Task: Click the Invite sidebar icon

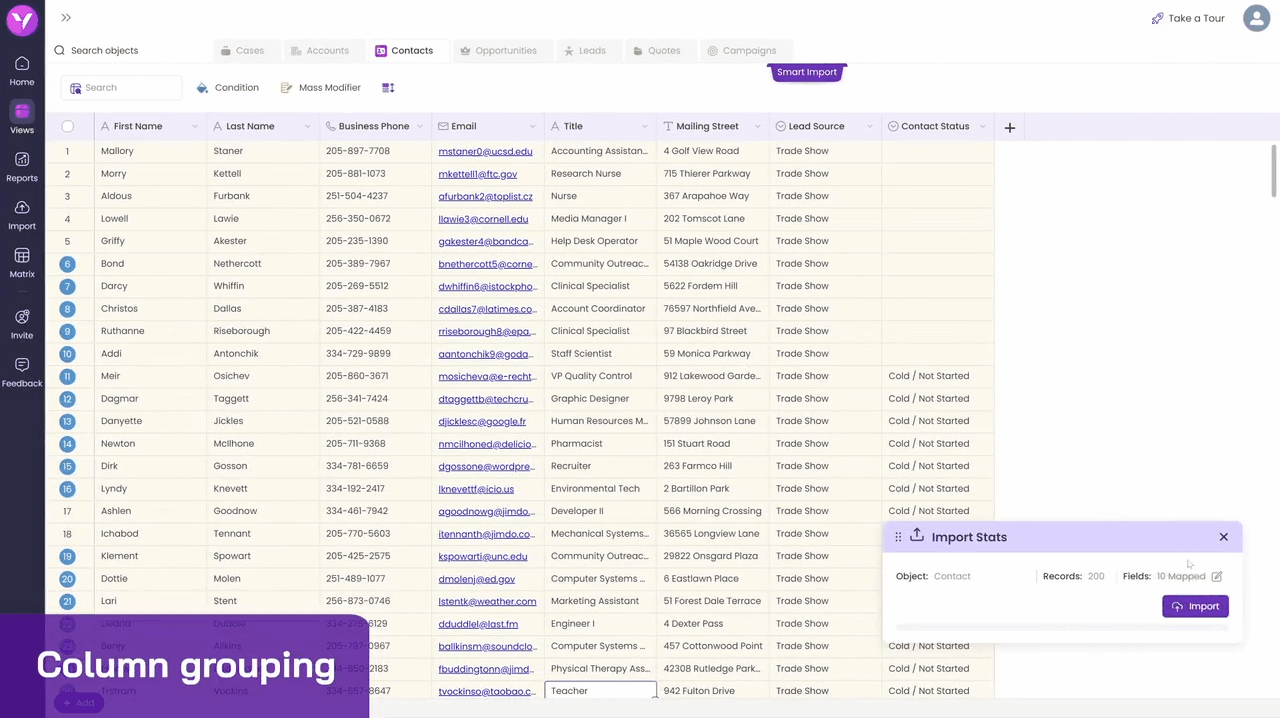Action: tap(22, 323)
